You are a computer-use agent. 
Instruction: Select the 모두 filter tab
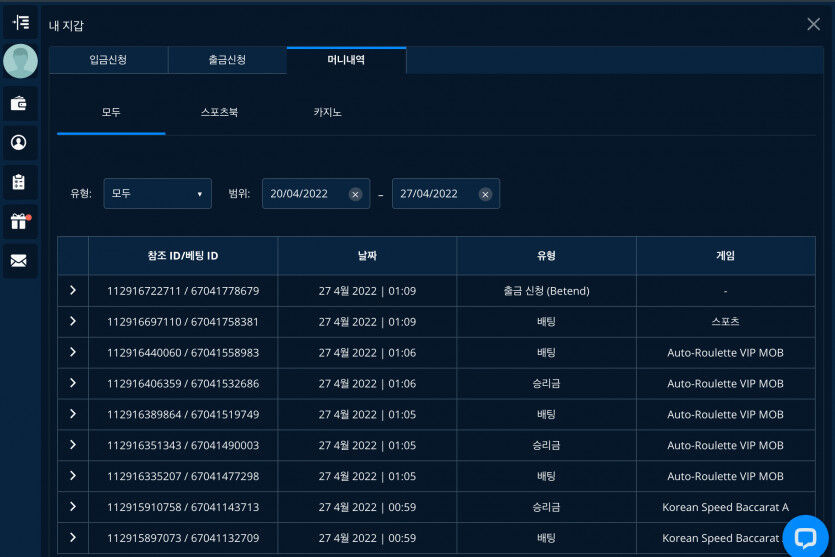coord(111,112)
